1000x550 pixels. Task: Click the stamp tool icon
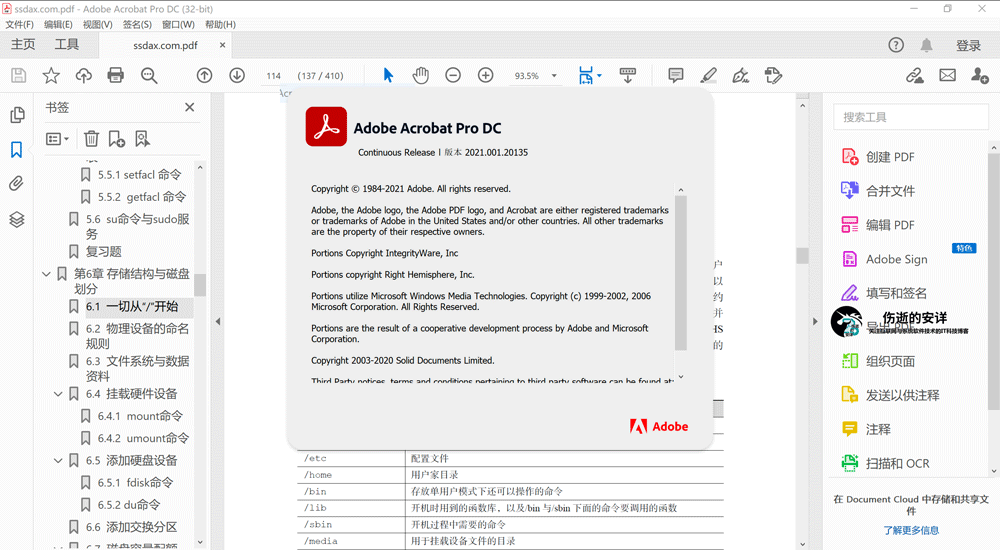pyautogui.click(x=773, y=75)
